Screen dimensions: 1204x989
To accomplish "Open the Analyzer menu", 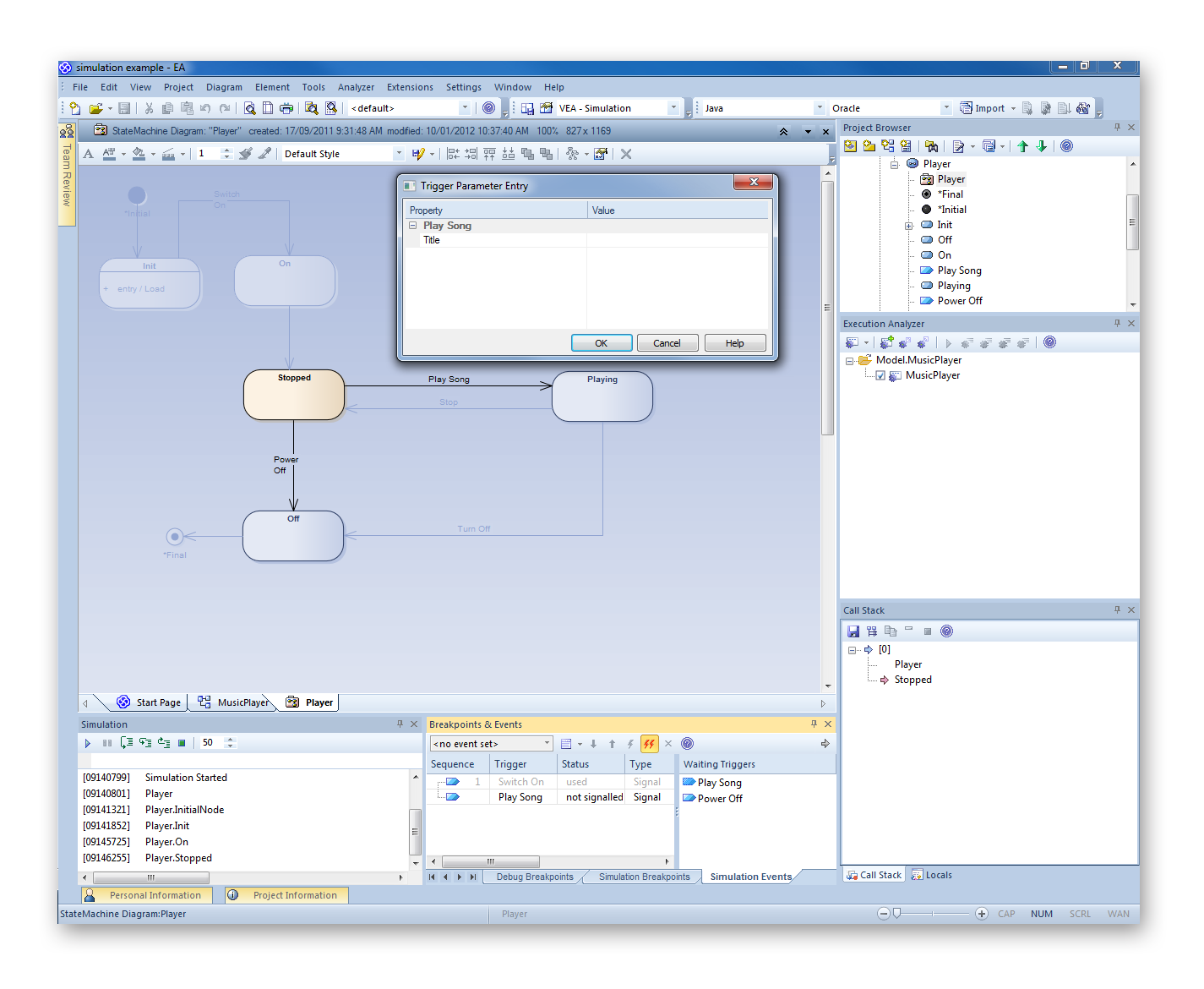I will [356, 87].
